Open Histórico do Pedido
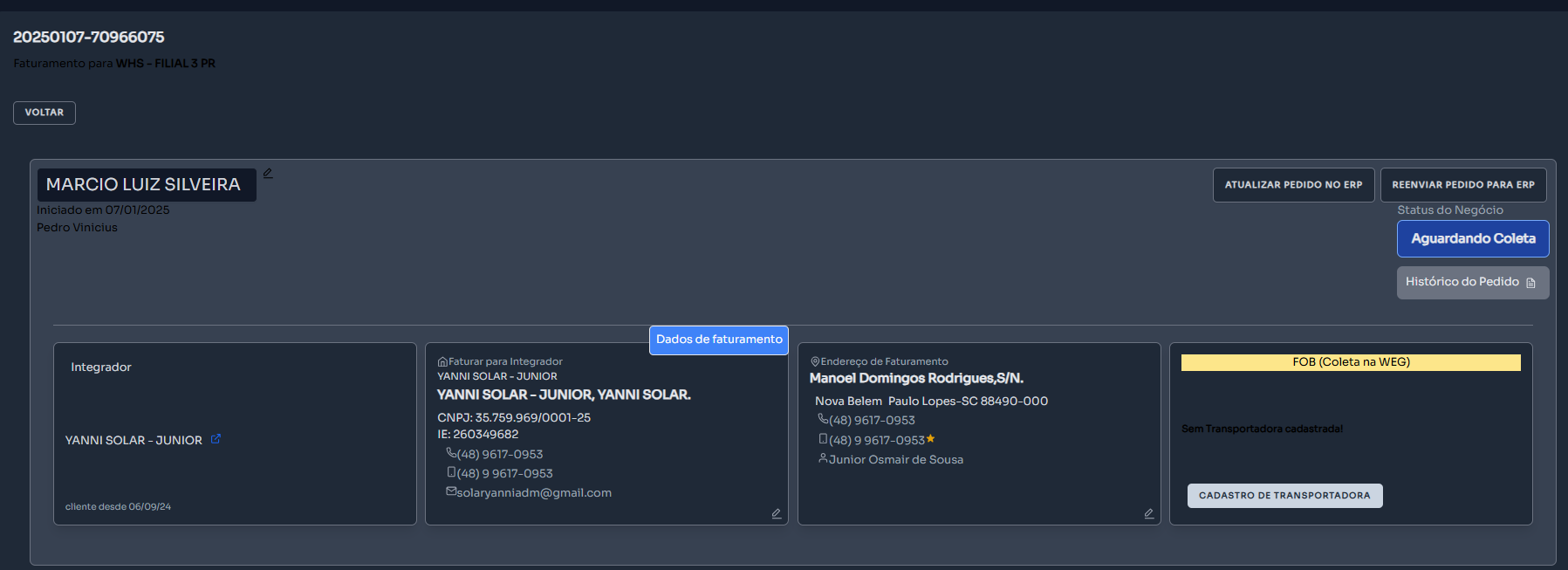The height and width of the screenshot is (570, 1568). [1472, 282]
